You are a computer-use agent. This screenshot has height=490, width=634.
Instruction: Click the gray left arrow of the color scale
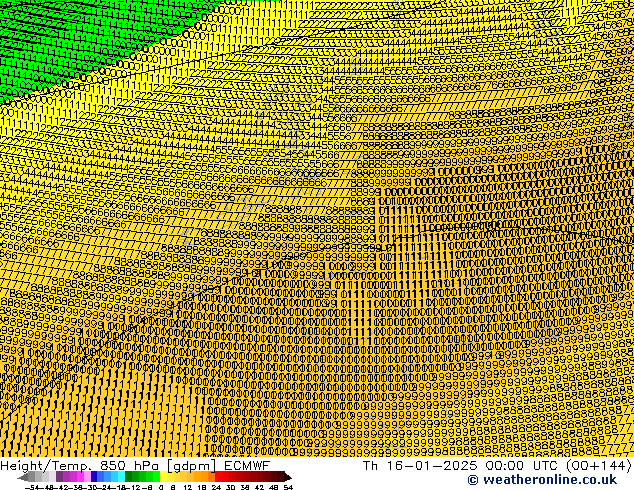[23, 477]
